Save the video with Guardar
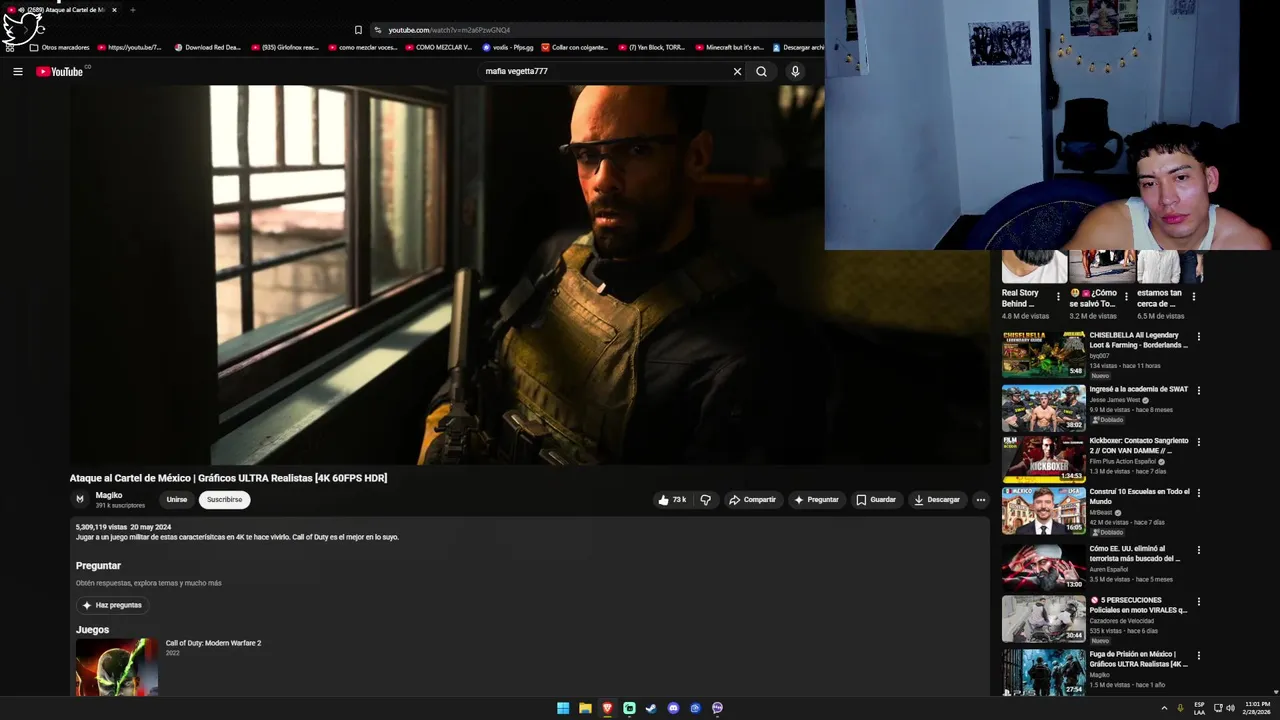Screen dimensions: 1280x720 876,500
